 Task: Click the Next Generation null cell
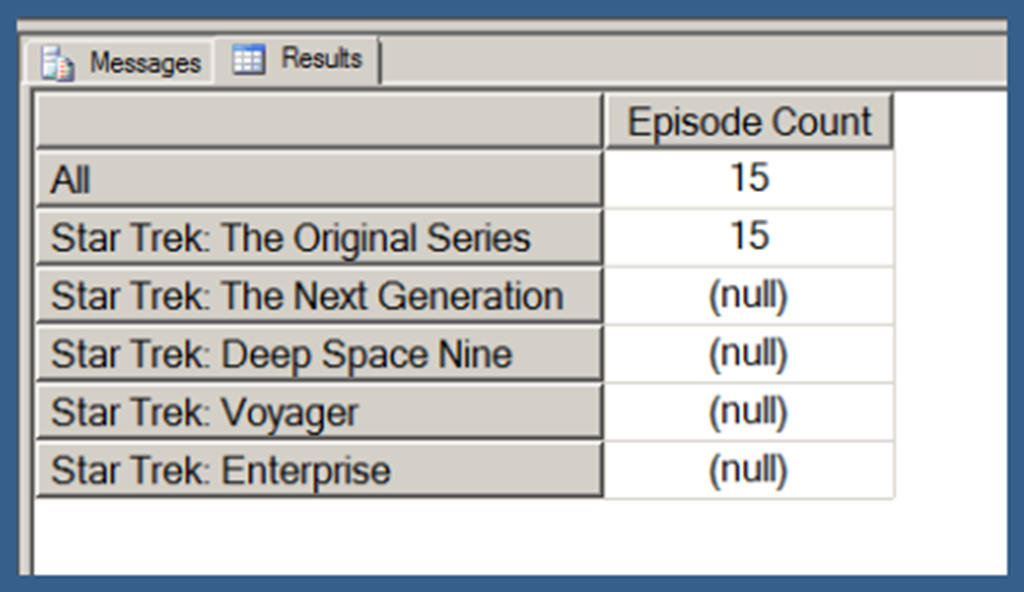coord(748,296)
